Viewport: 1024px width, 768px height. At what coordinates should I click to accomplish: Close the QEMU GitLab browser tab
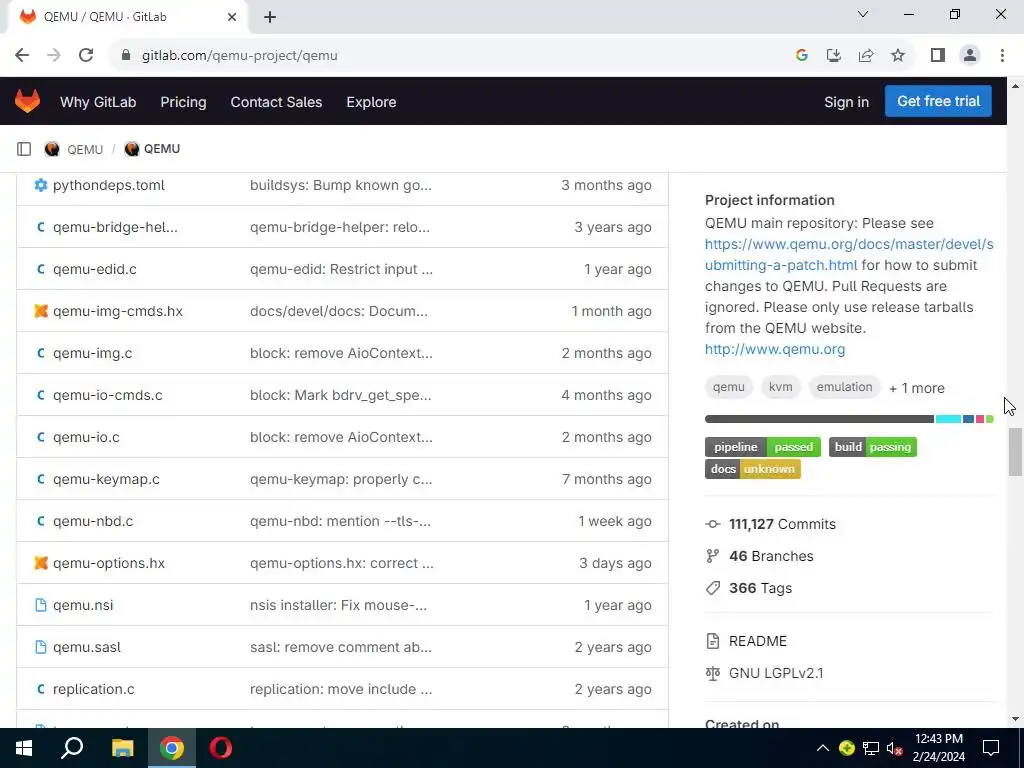tap(232, 17)
